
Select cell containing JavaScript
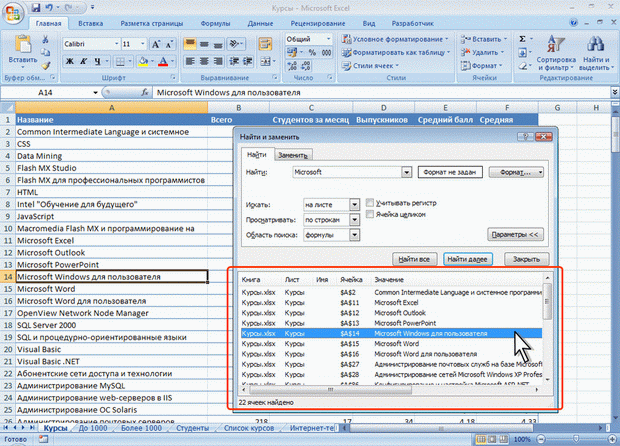(x=112, y=216)
